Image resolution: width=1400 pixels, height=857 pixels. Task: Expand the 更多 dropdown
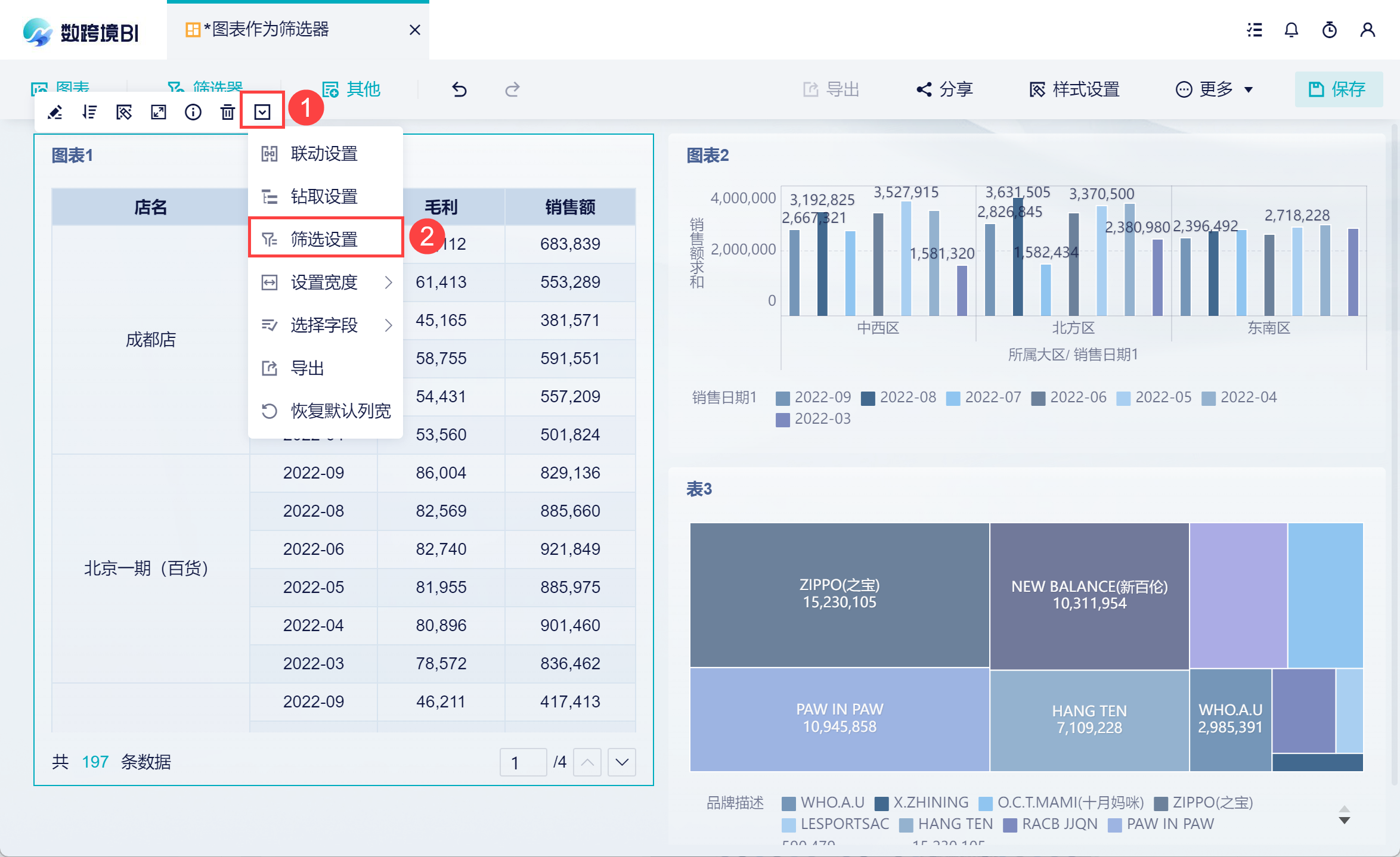point(1214,89)
